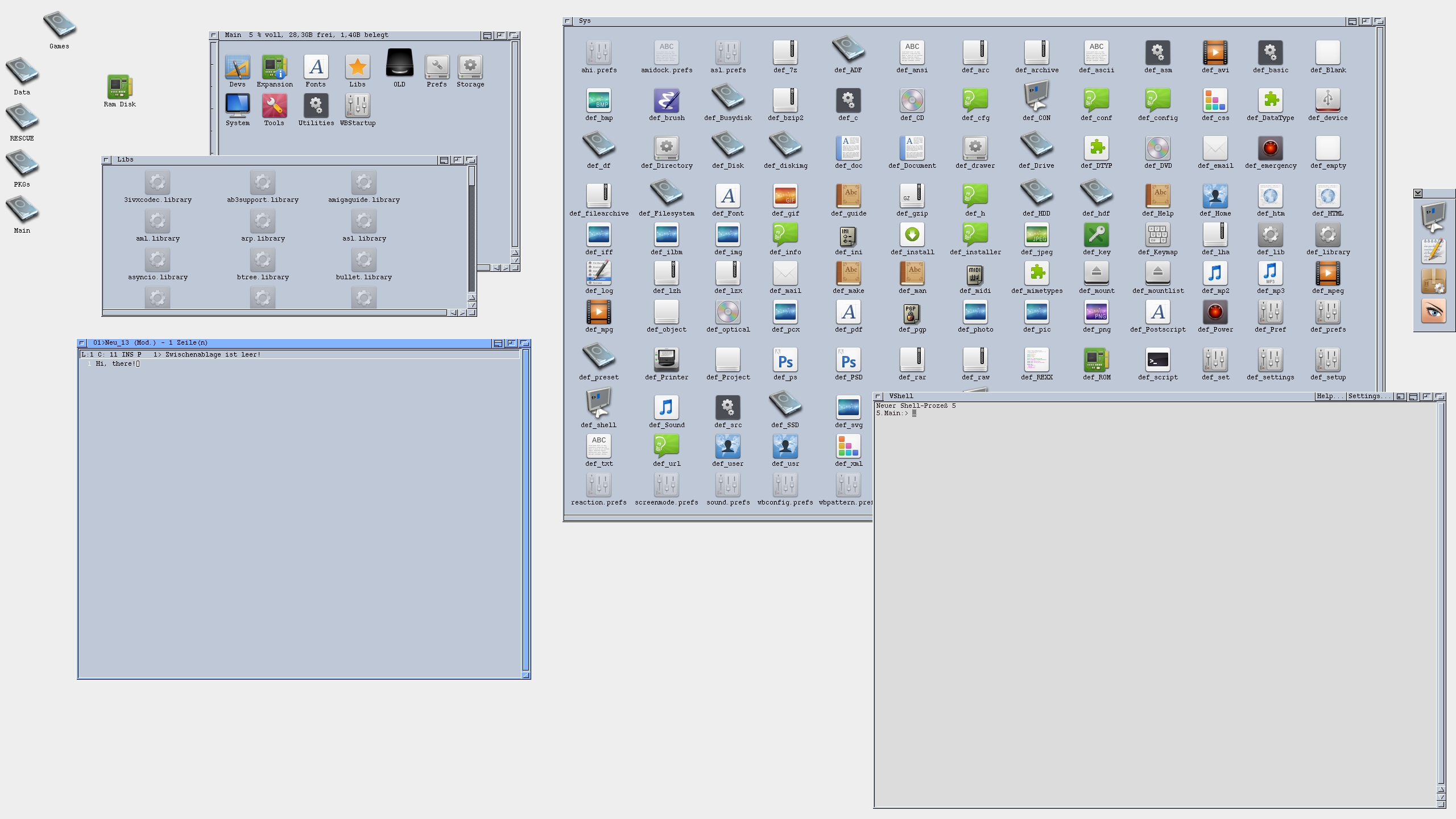This screenshot has height=819, width=1456.
Task: Click in the editor text area
Action: click(x=299, y=512)
